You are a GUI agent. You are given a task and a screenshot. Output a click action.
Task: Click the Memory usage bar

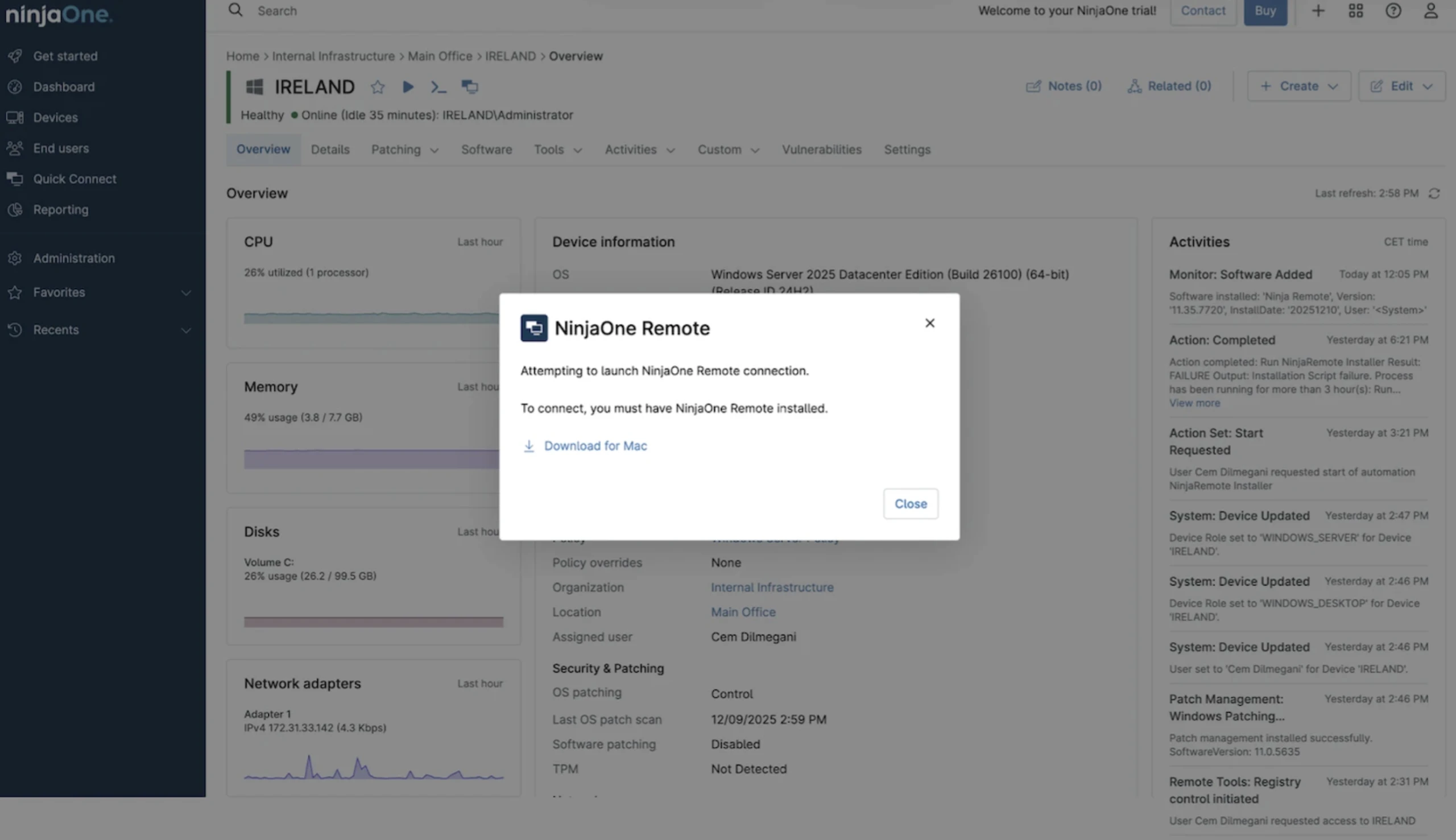coord(371,459)
